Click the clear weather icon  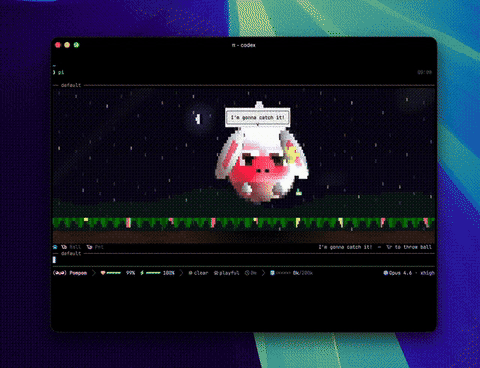click(190, 273)
